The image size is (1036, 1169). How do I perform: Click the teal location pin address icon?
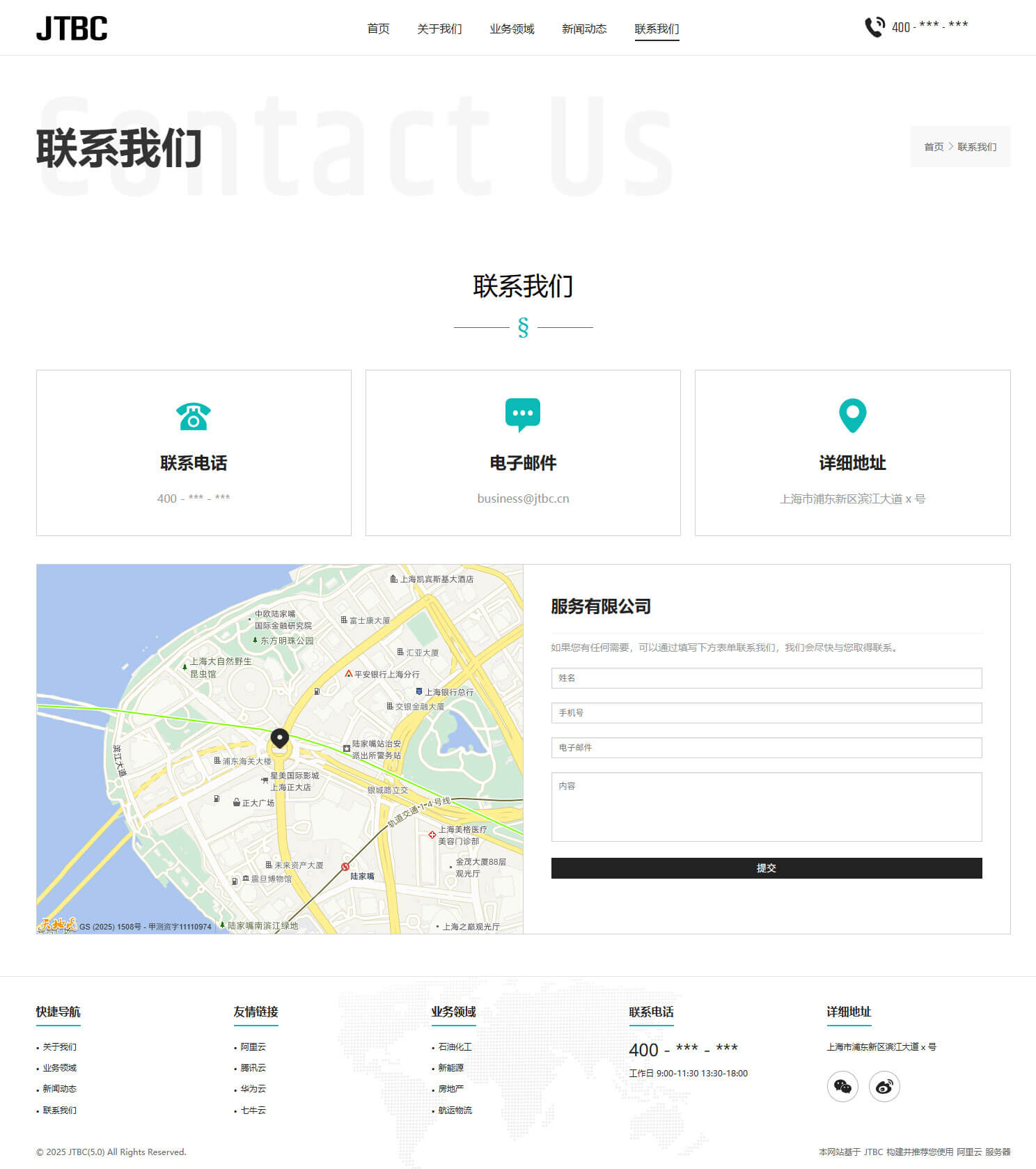[852, 416]
